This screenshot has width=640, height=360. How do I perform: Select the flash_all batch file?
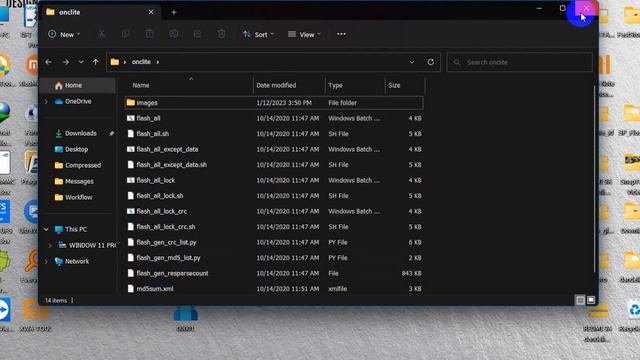pos(273,118)
